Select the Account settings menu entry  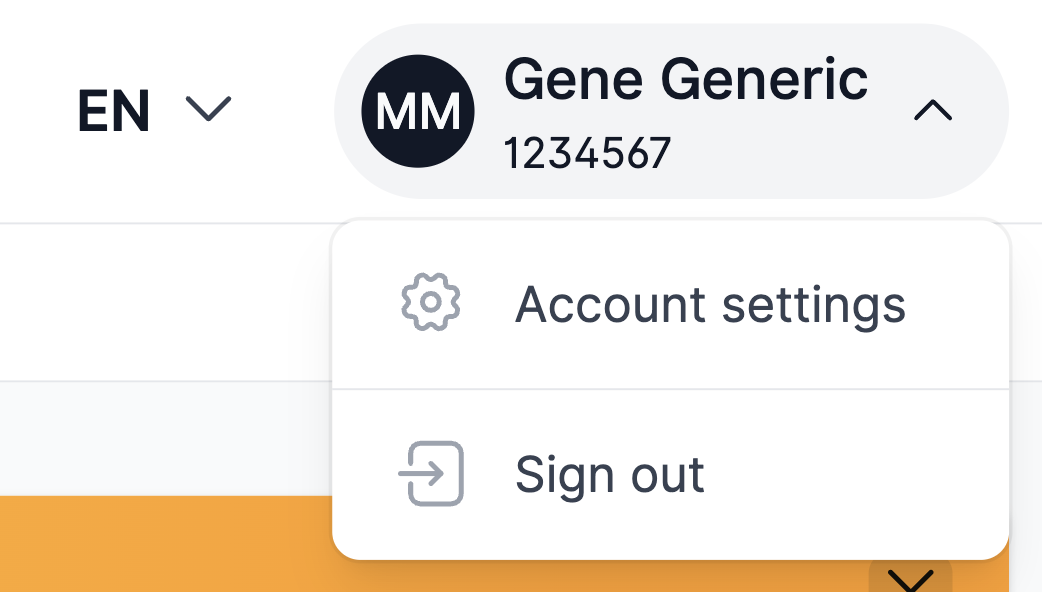671,304
